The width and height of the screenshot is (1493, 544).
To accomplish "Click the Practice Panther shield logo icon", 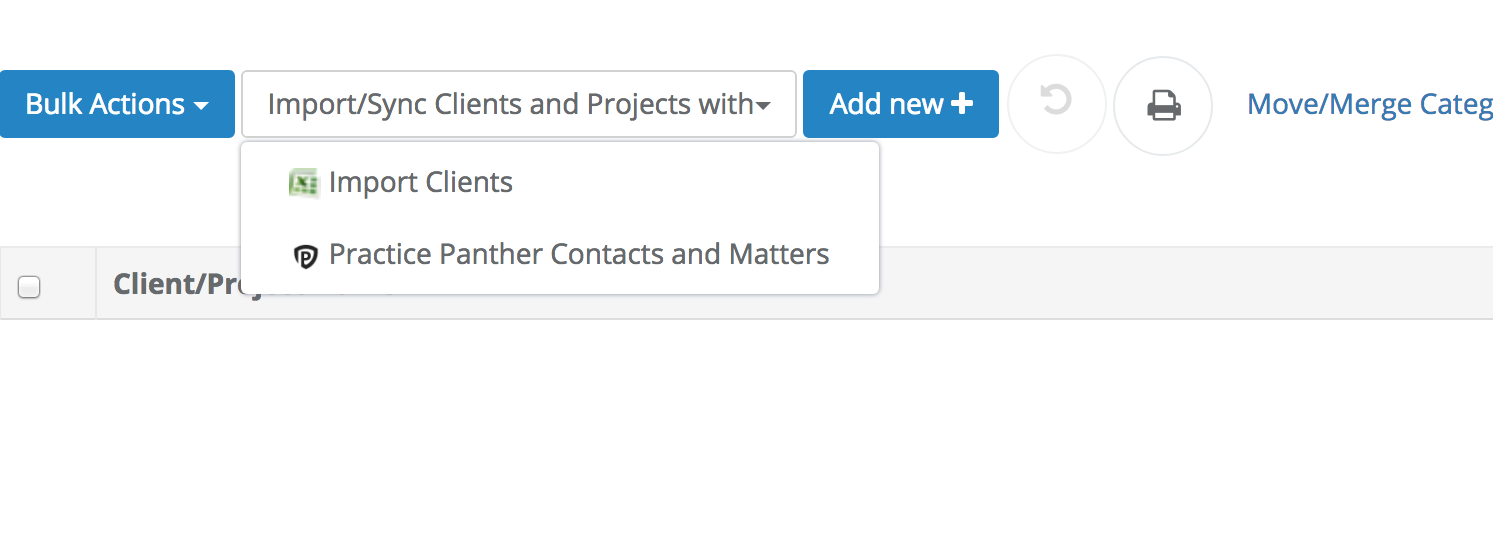I will click(305, 257).
